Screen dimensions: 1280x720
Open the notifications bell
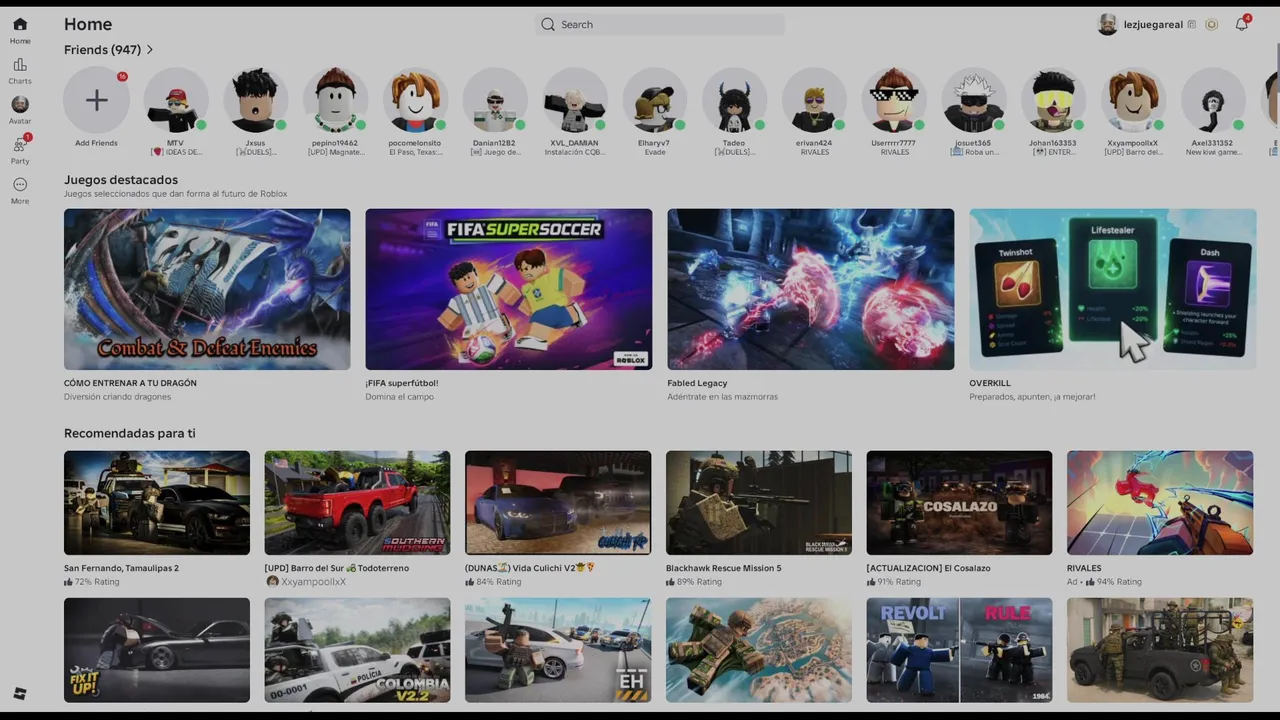click(1241, 24)
